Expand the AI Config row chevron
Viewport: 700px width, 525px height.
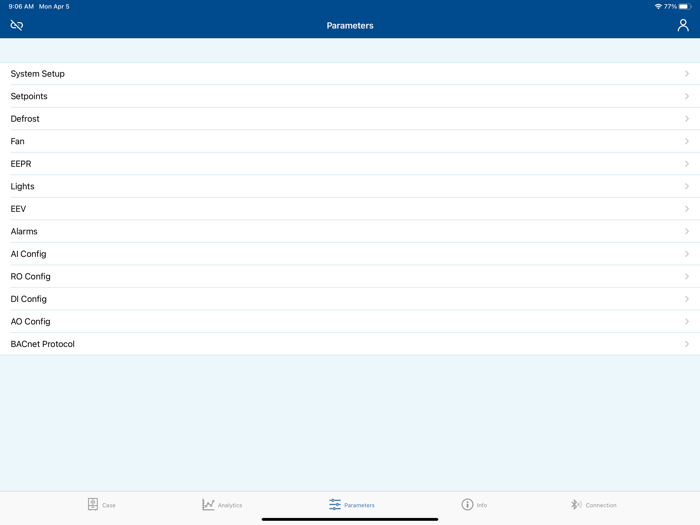(x=687, y=254)
